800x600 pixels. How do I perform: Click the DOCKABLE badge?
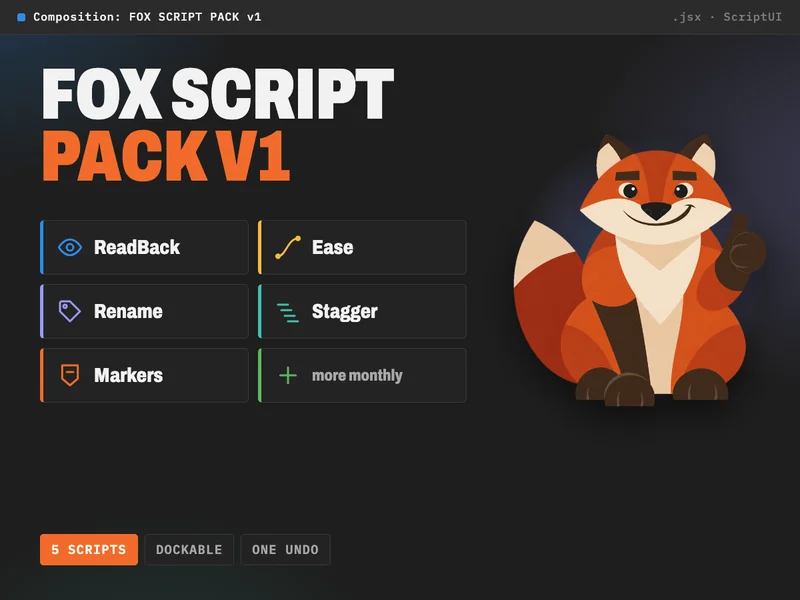(189, 549)
